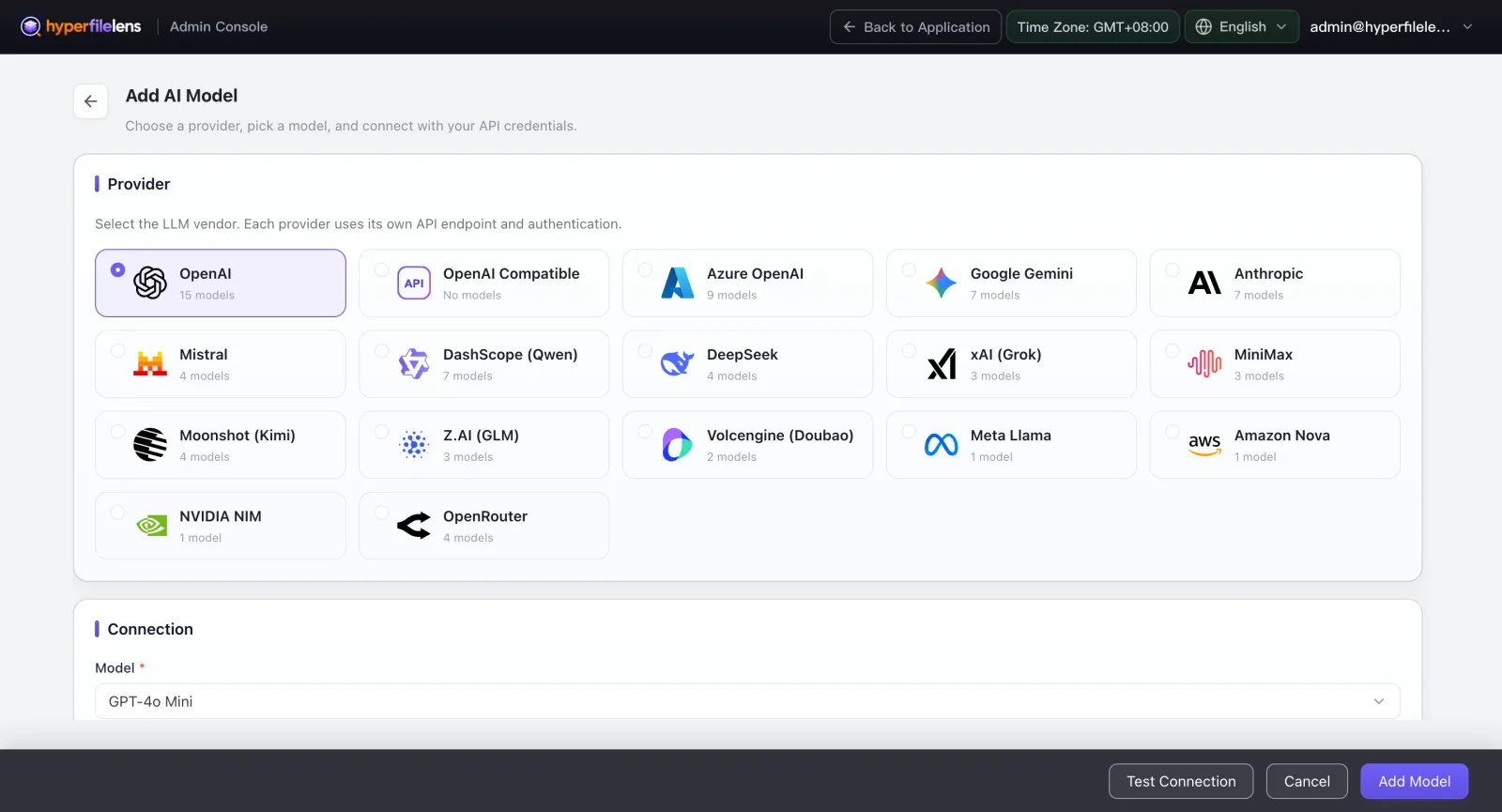Screen dimensions: 1502x812
Task: Click the Amazon Nova aws icon
Action: (1205, 444)
